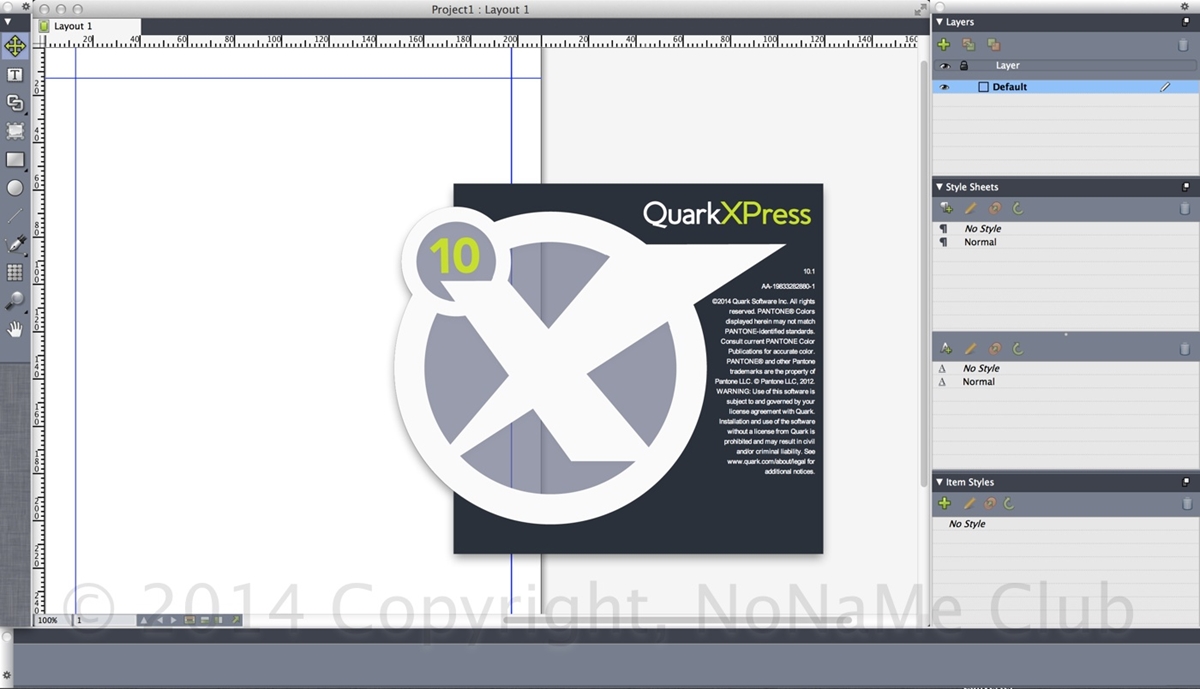This screenshot has height=689, width=1200.
Task: Select the Pan hand tool
Action: coord(15,329)
